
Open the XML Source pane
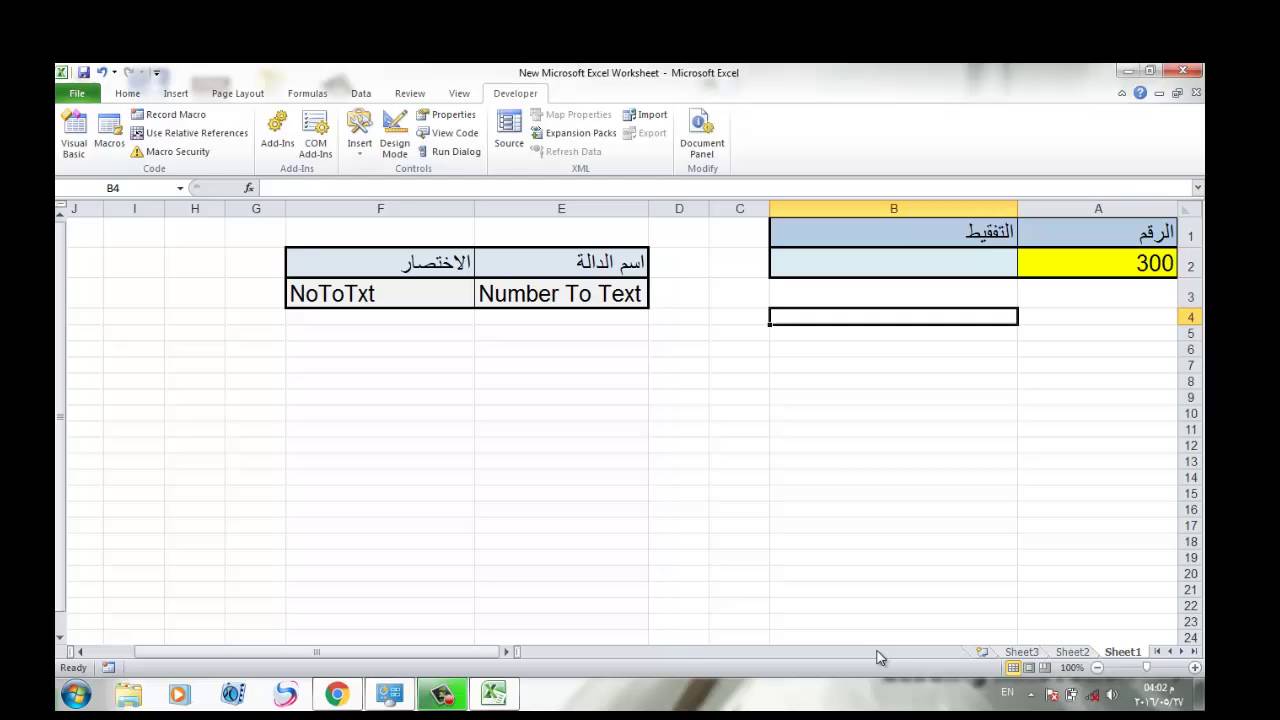[509, 130]
